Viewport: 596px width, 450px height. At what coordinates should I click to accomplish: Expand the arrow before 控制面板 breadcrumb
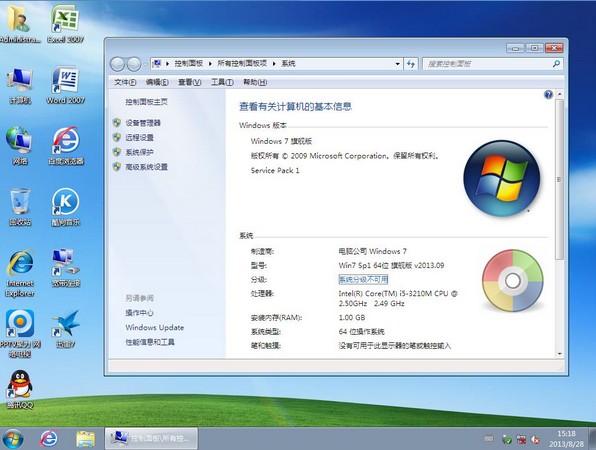pyautogui.click(x=167, y=64)
